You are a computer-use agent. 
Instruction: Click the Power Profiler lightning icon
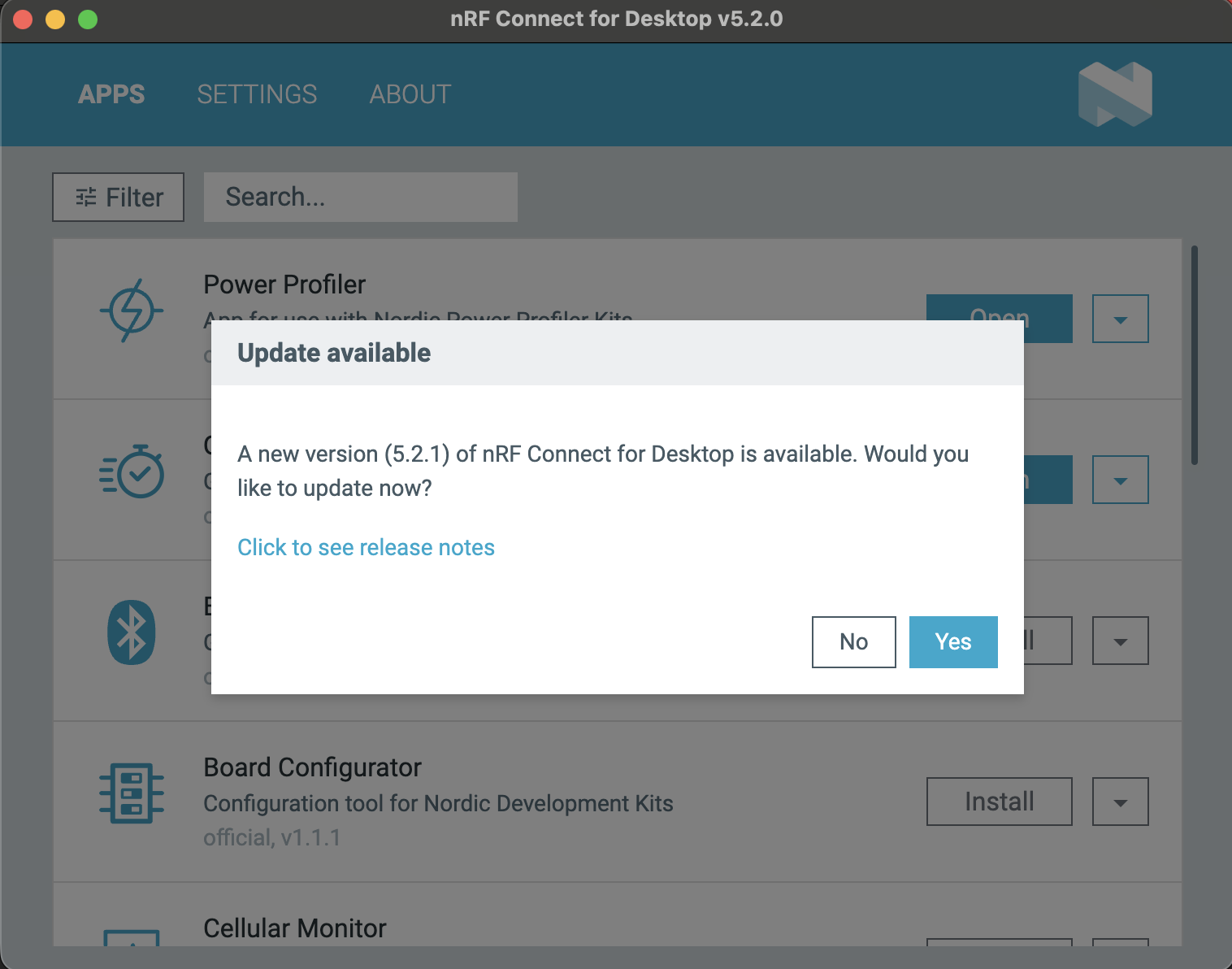[132, 311]
